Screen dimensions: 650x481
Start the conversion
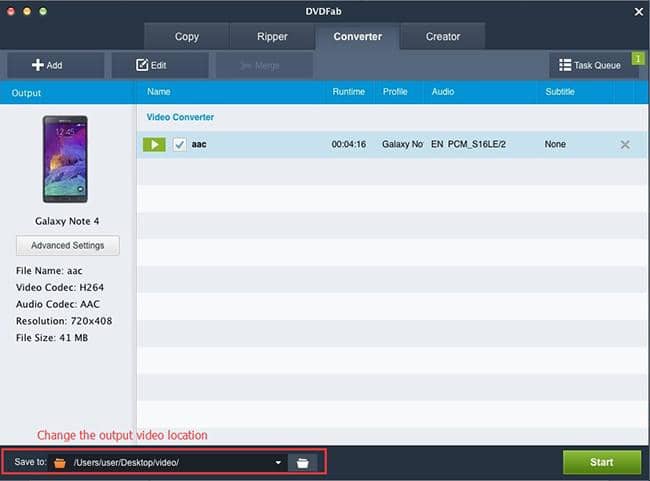pyautogui.click(x=601, y=462)
